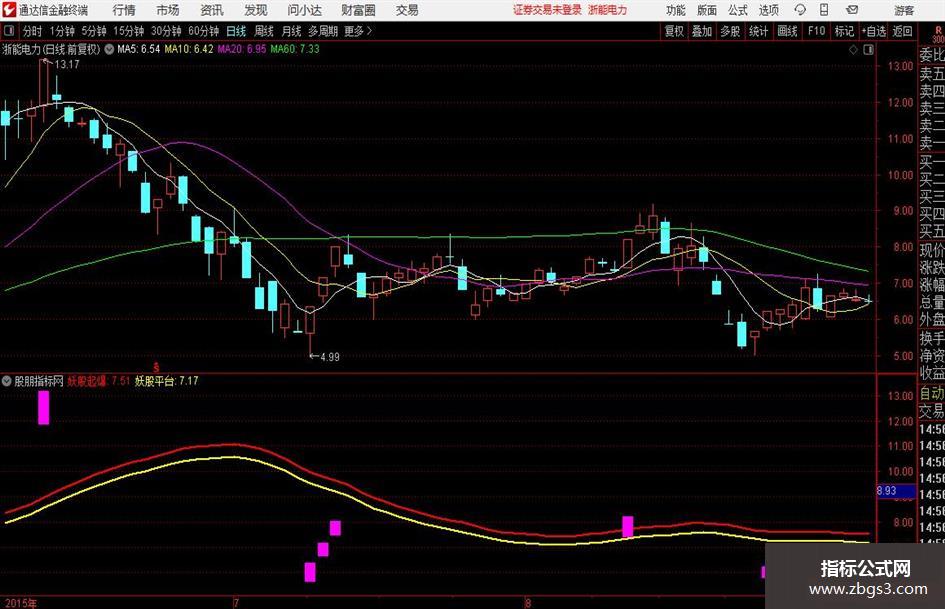Click the 复权 adjustment button

point(674,31)
